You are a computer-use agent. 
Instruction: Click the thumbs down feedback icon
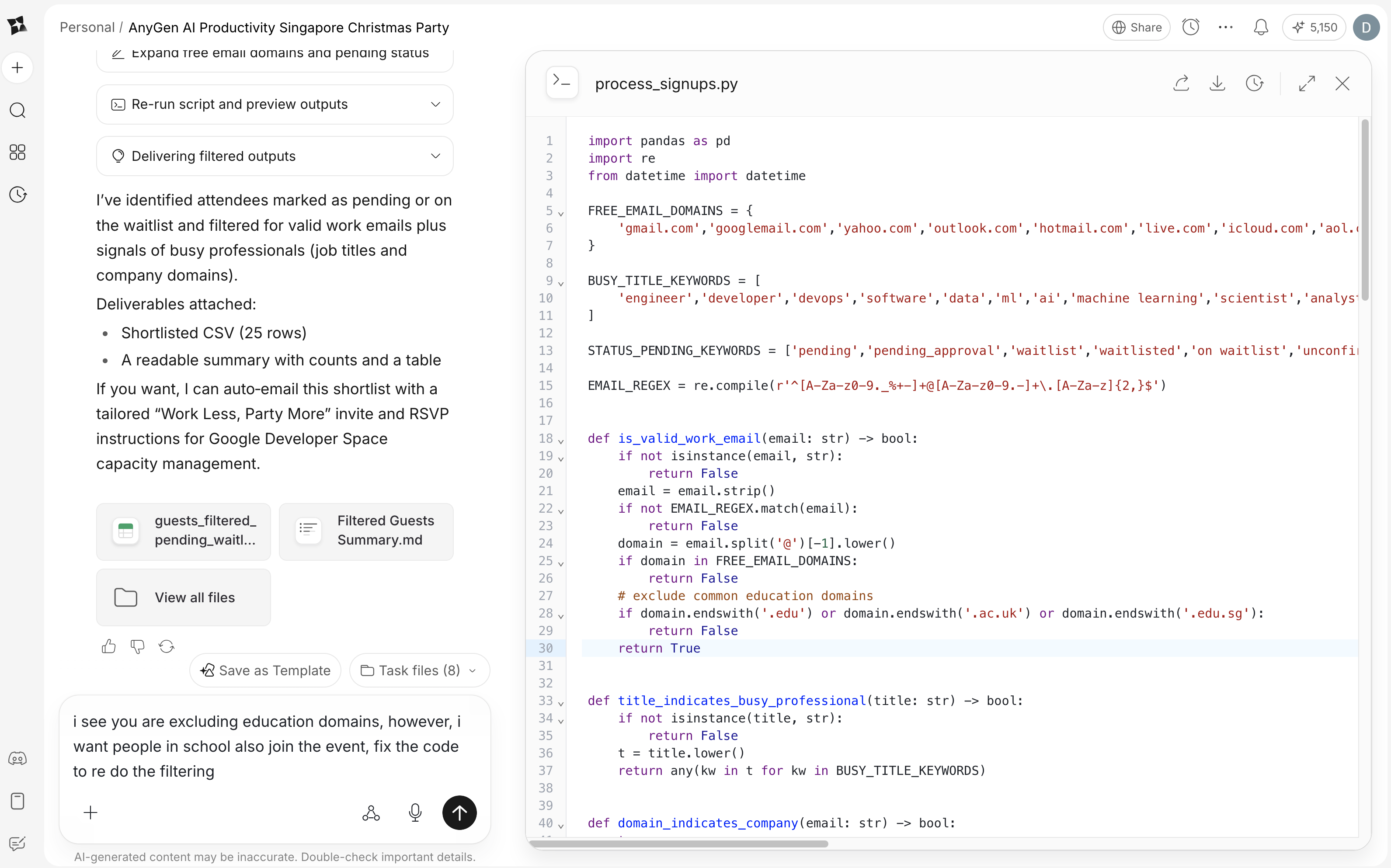click(x=137, y=646)
